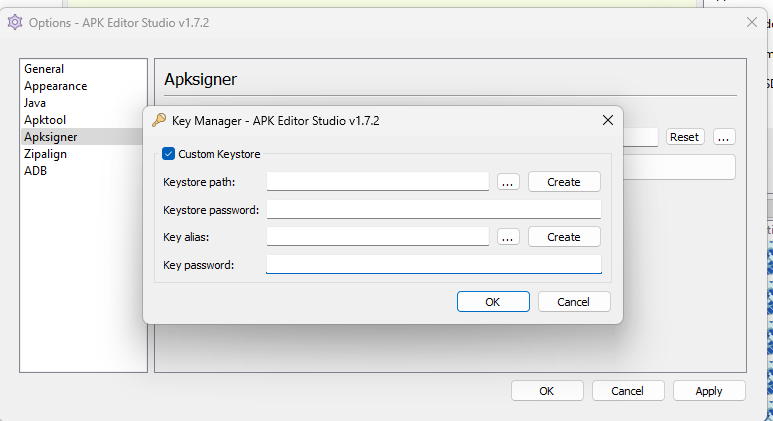Click the key icon in Key Manager title

click(159, 120)
